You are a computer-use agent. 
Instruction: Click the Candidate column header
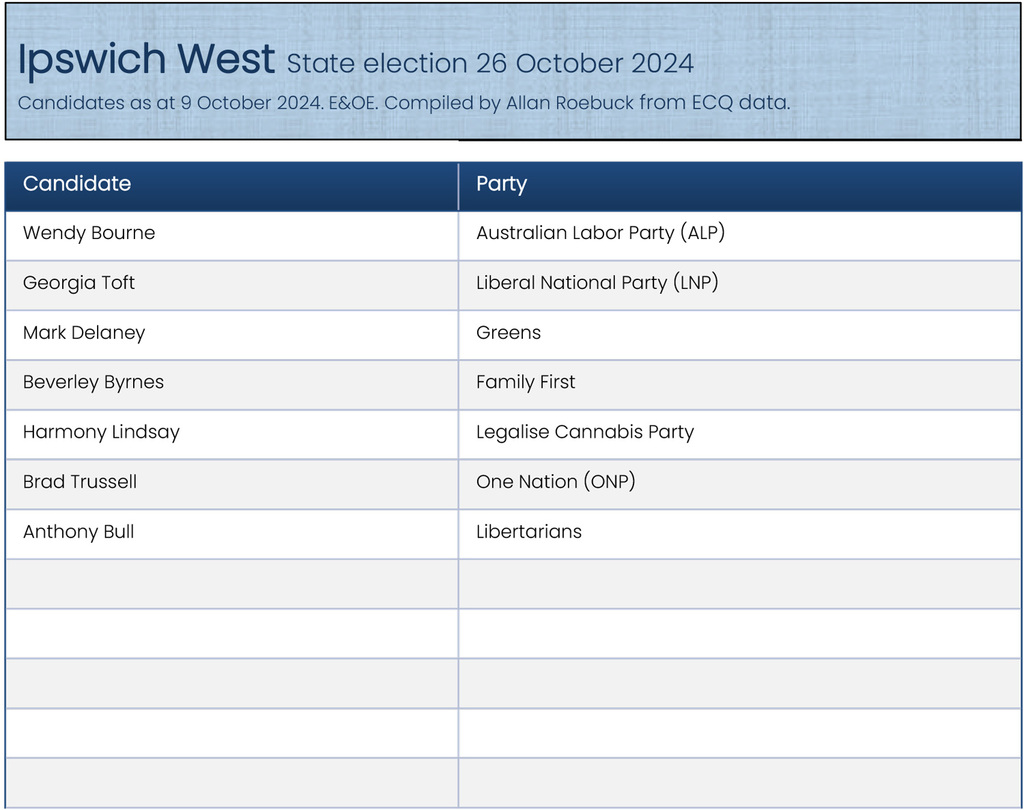(x=77, y=184)
